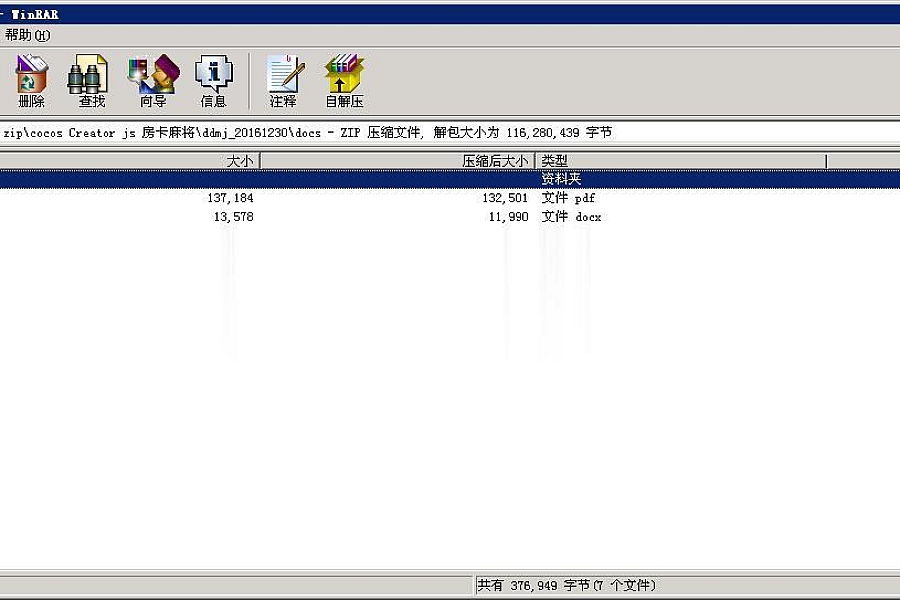Click the archive path address bar

point(450,133)
